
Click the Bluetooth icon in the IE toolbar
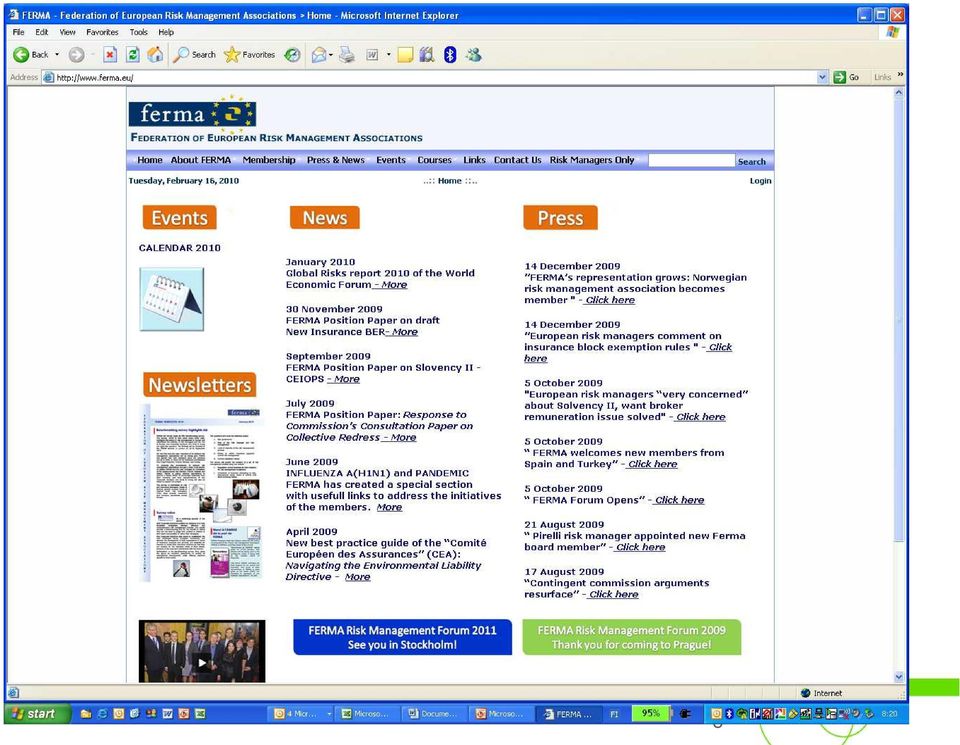450,55
